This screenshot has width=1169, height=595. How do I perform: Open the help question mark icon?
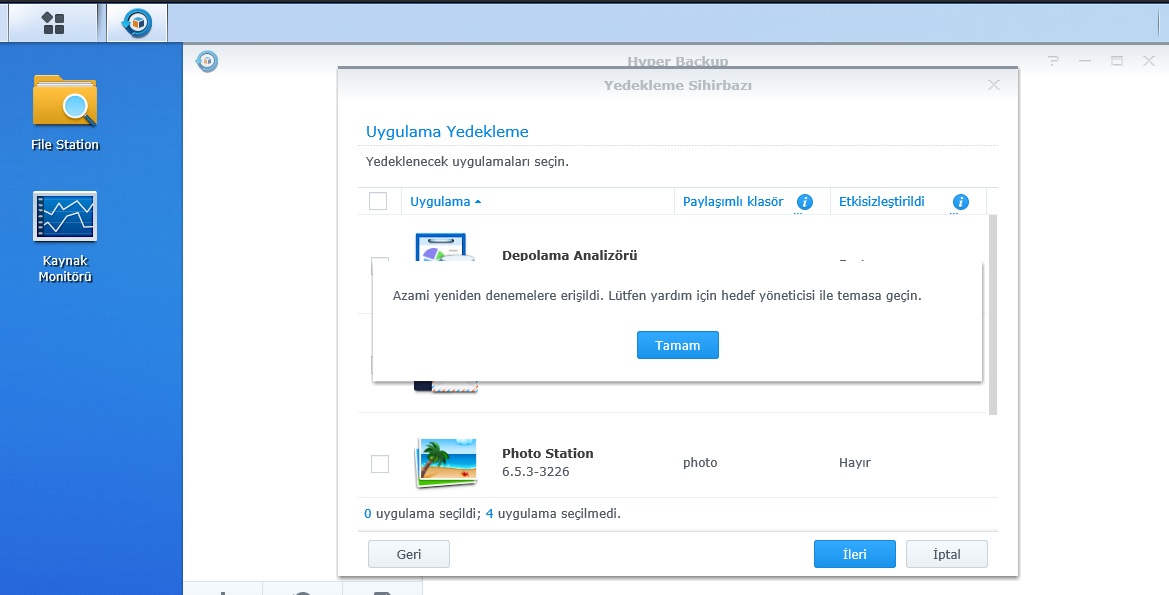pos(1053,61)
